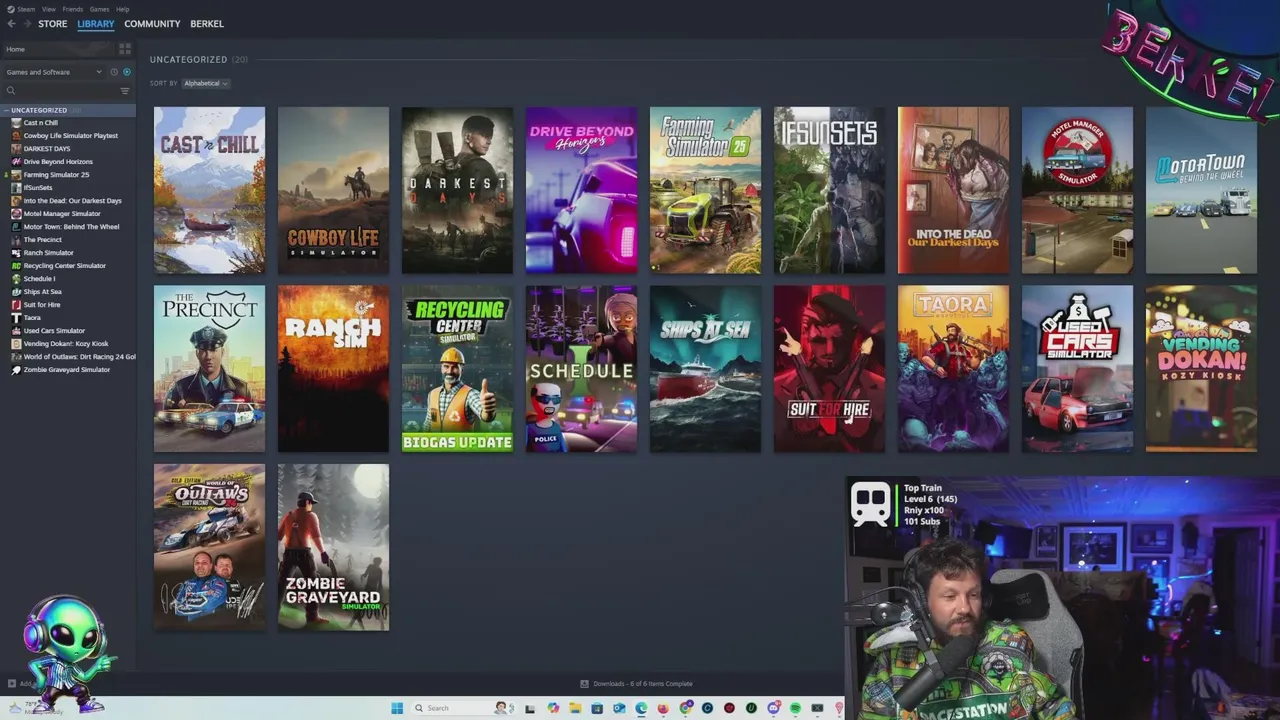
Task: Open the Farming Simulator 25 cover
Action: 705,190
